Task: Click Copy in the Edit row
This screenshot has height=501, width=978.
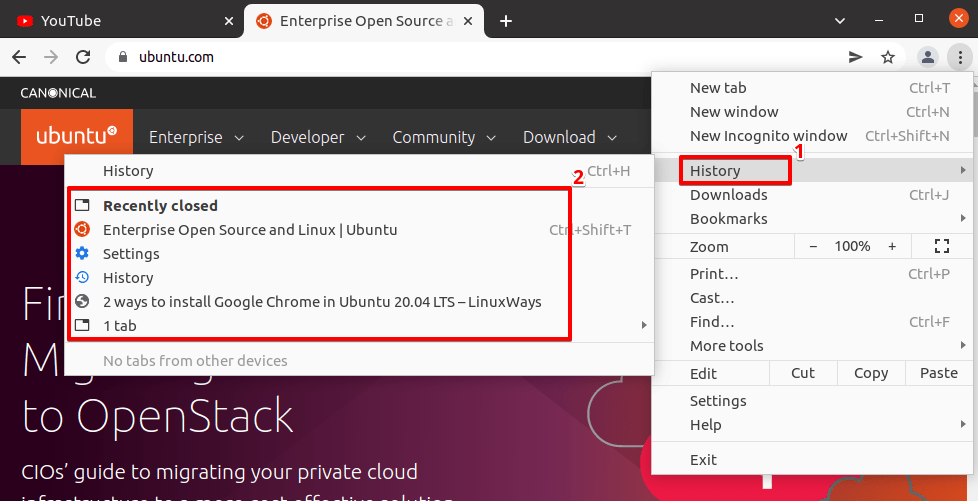Action: tap(871, 373)
